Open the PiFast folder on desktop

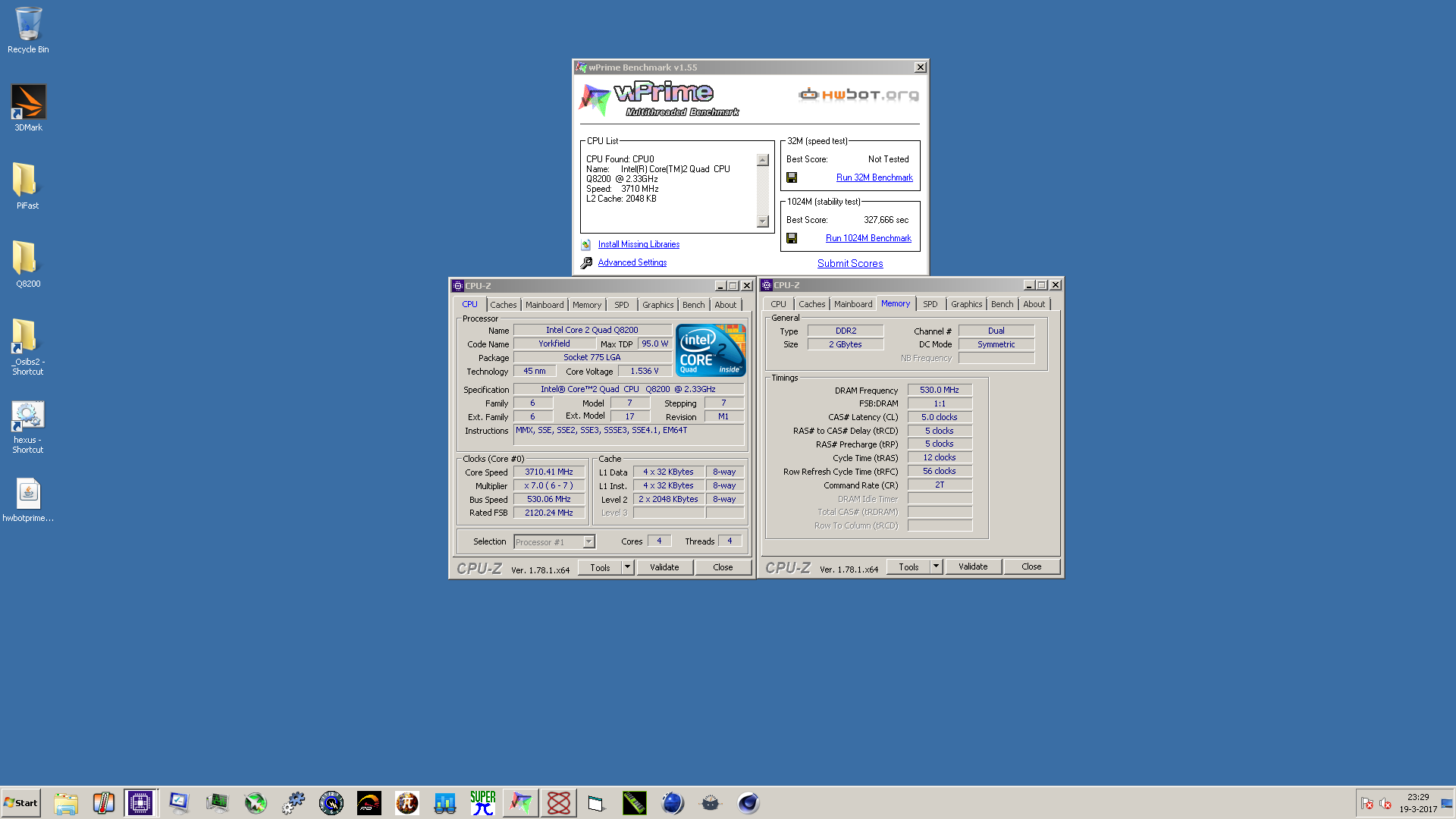[x=27, y=186]
